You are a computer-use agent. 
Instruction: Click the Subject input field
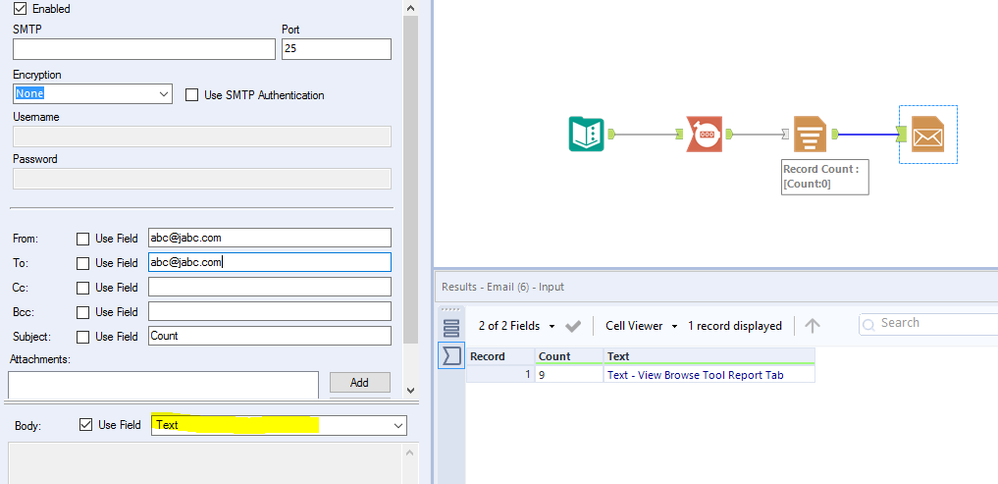pyautogui.click(x=269, y=336)
